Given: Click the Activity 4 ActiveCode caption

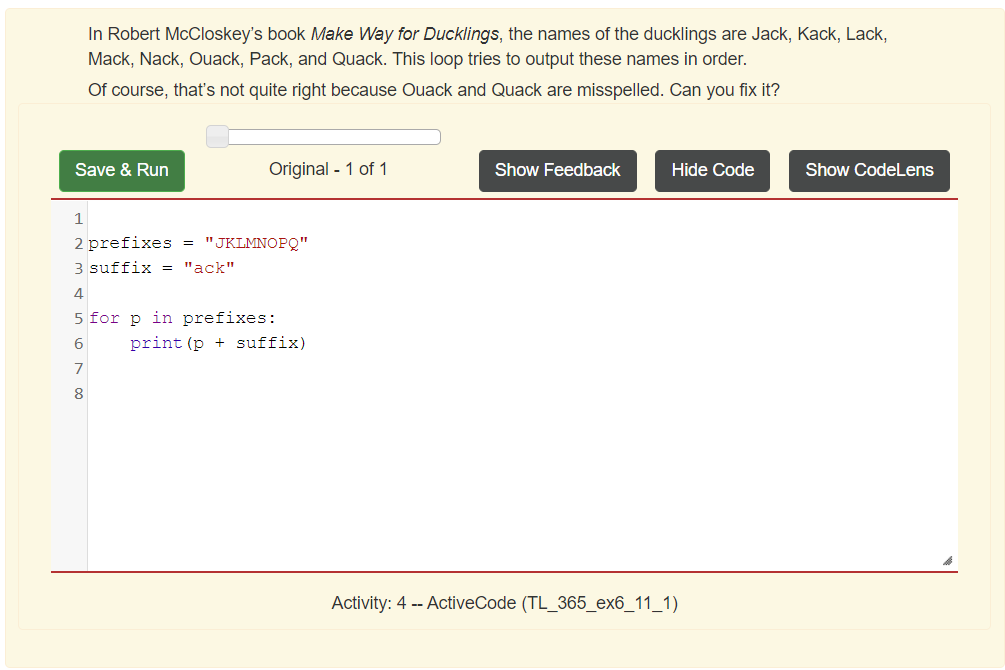Looking at the screenshot, I should coord(504,603).
